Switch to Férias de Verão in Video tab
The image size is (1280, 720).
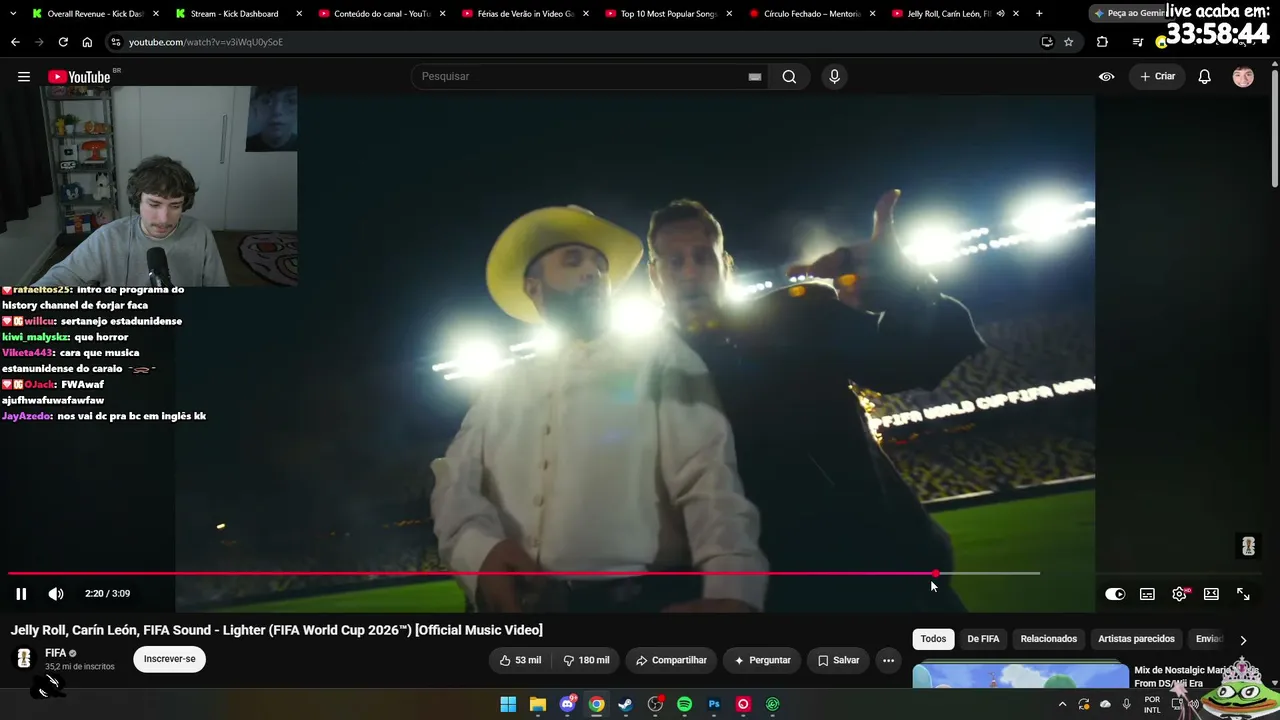click(524, 14)
